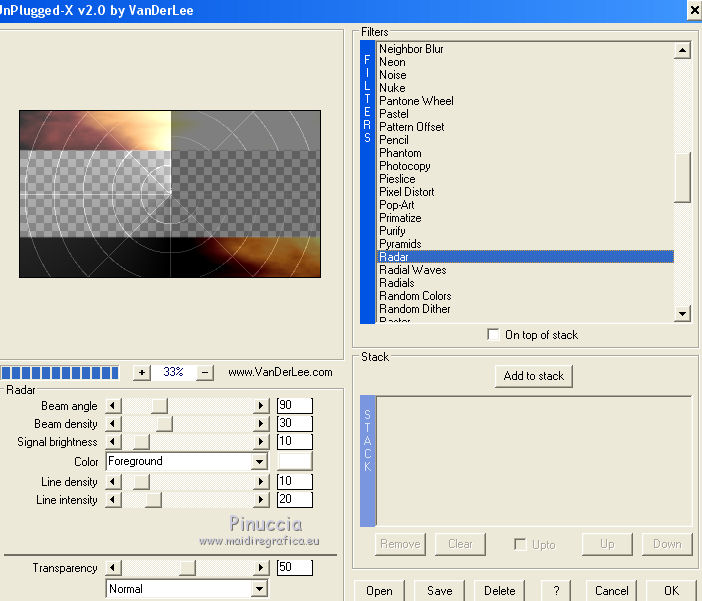Click the Signal brightness left arrow
The image size is (702, 601).
pos(113,442)
